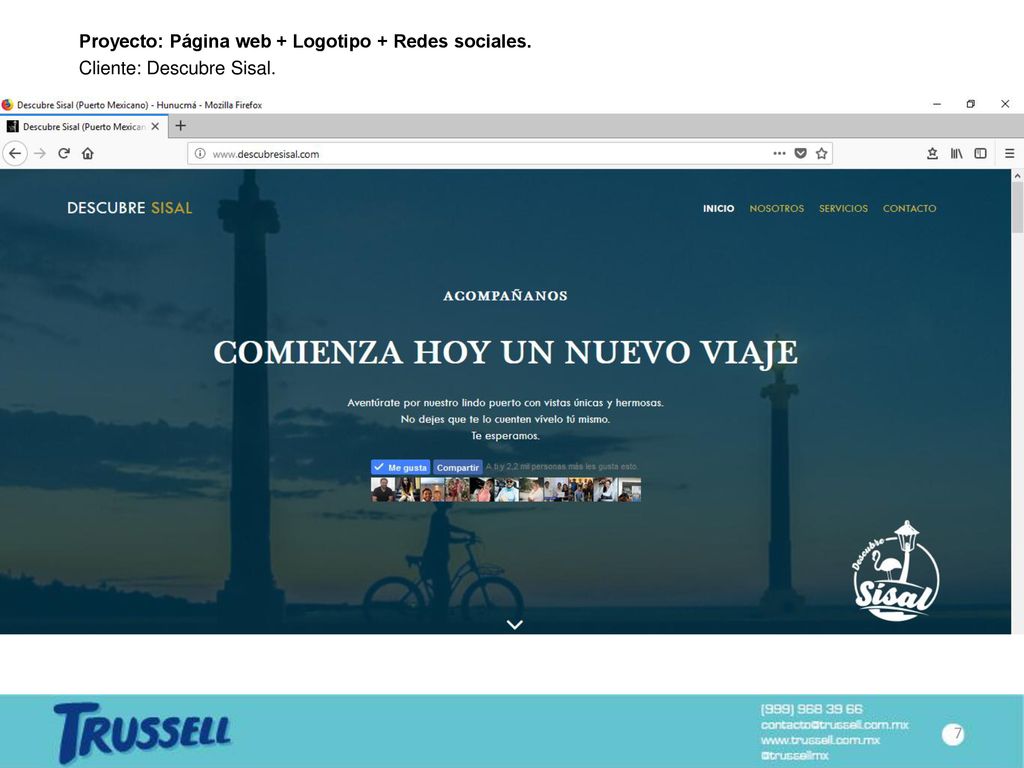Click the forward navigation arrow
This screenshot has width=1024, height=768.
[40, 153]
